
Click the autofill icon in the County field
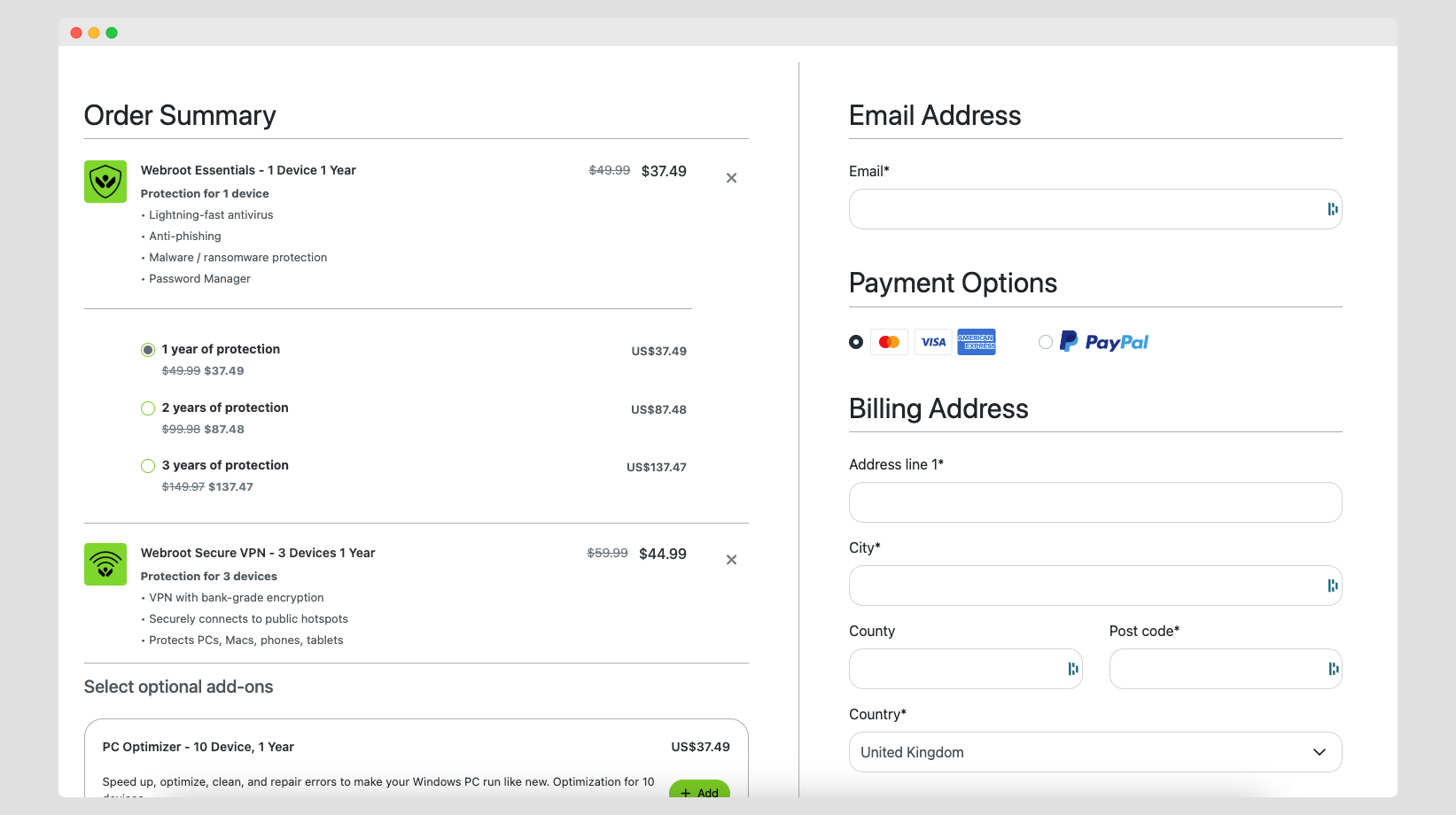pos(1072,669)
